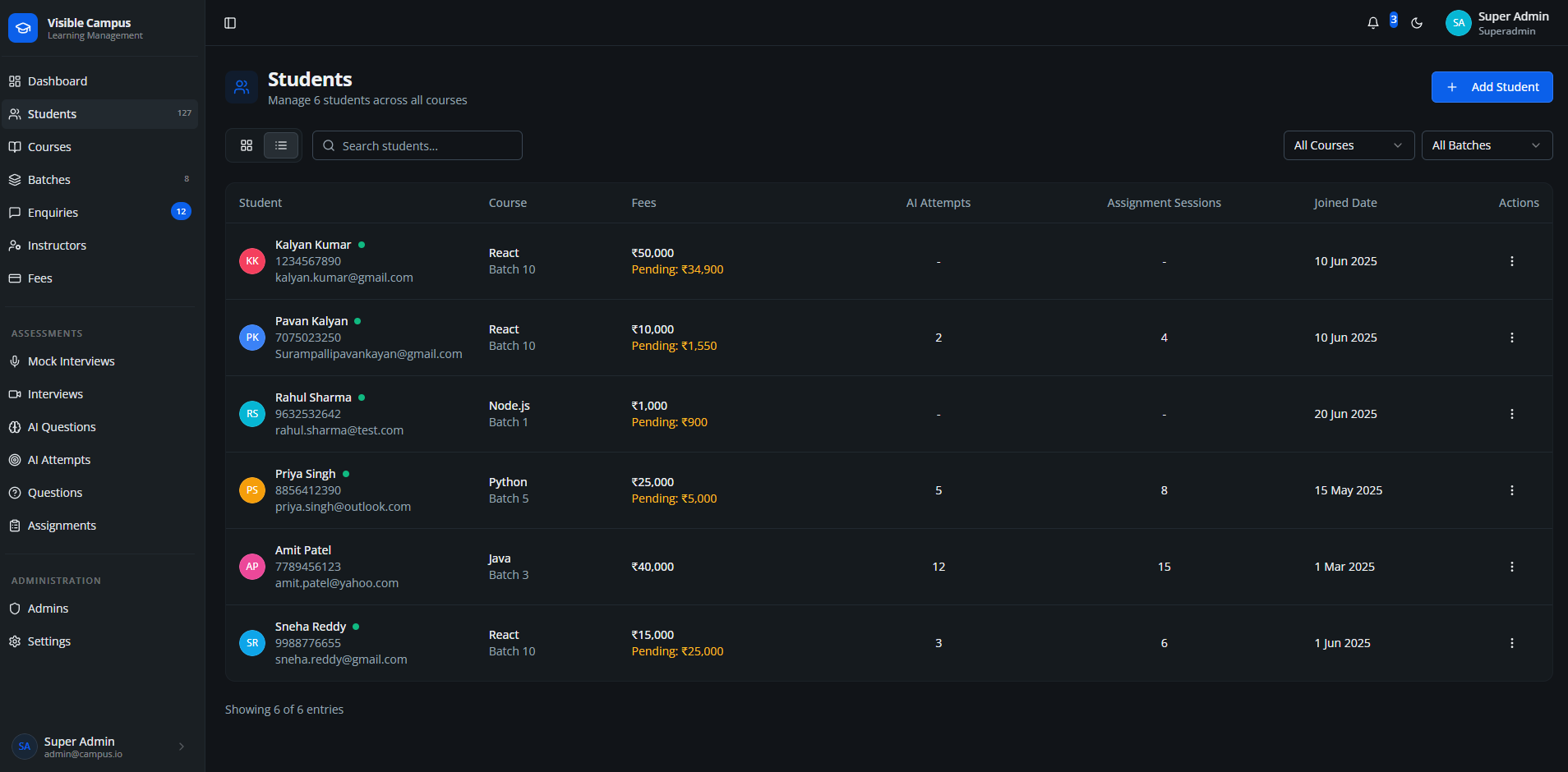
Task: Select the Courses sidebar icon
Action: click(15, 146)
